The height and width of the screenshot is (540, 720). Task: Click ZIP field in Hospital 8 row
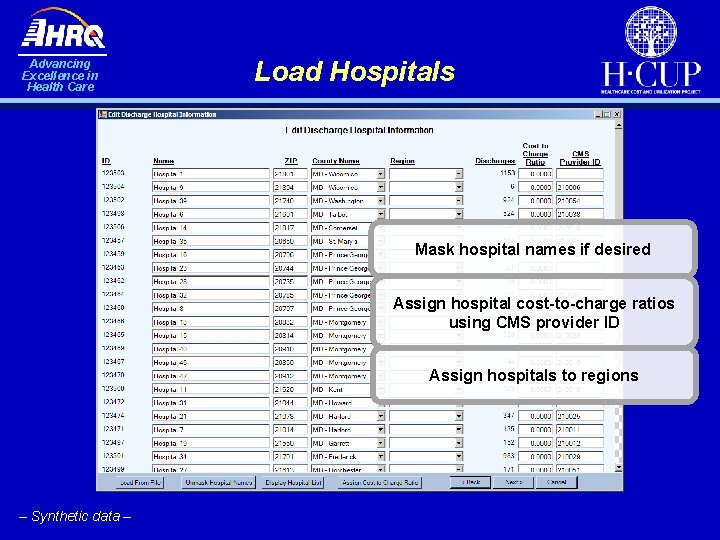pyautogui.click(x=290, y=309)
